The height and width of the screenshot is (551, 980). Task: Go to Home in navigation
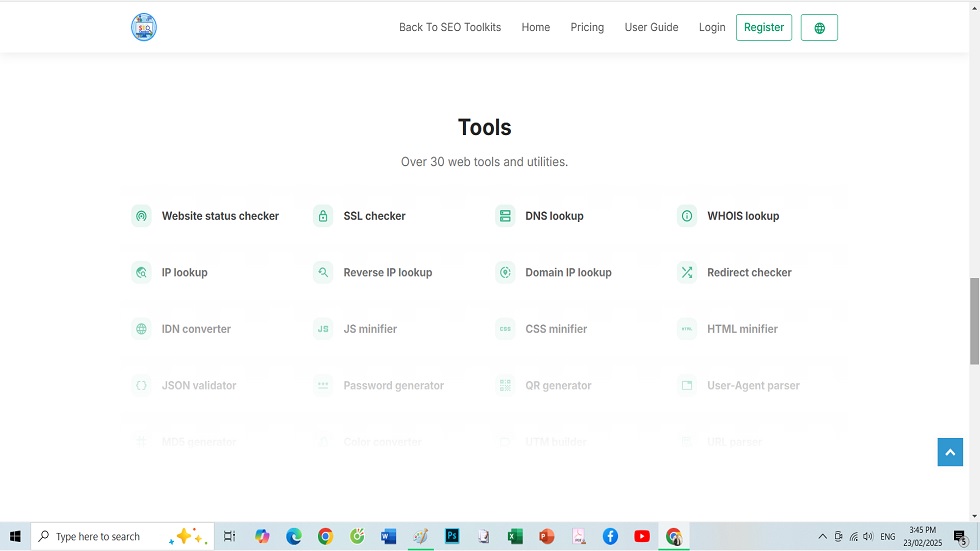point(535,28)
